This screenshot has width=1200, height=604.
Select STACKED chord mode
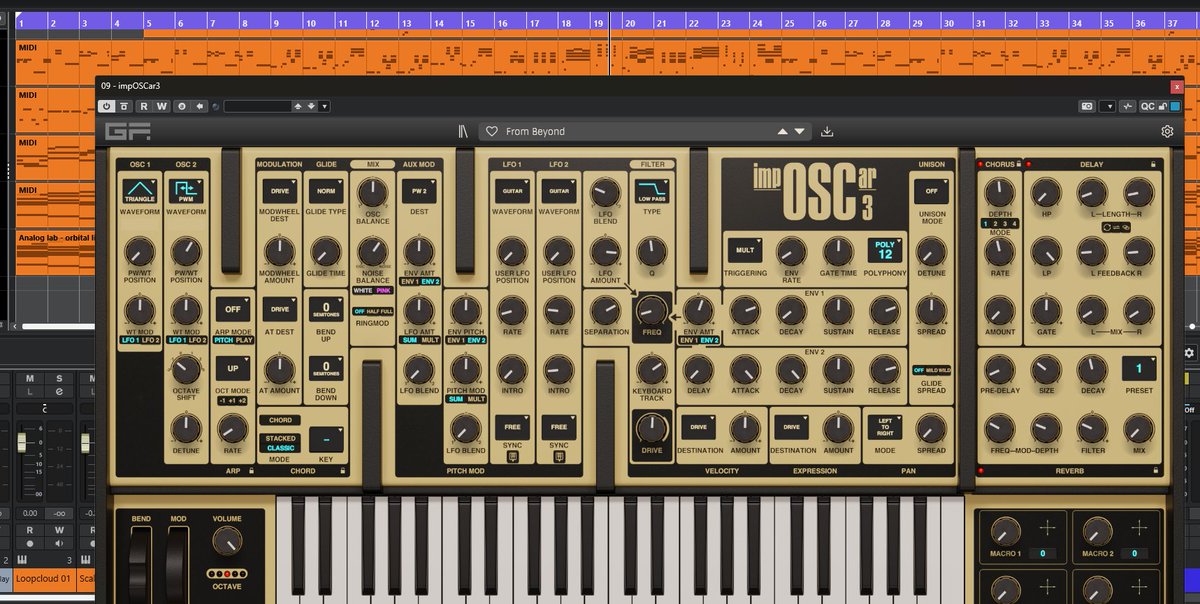coord(280,438)
